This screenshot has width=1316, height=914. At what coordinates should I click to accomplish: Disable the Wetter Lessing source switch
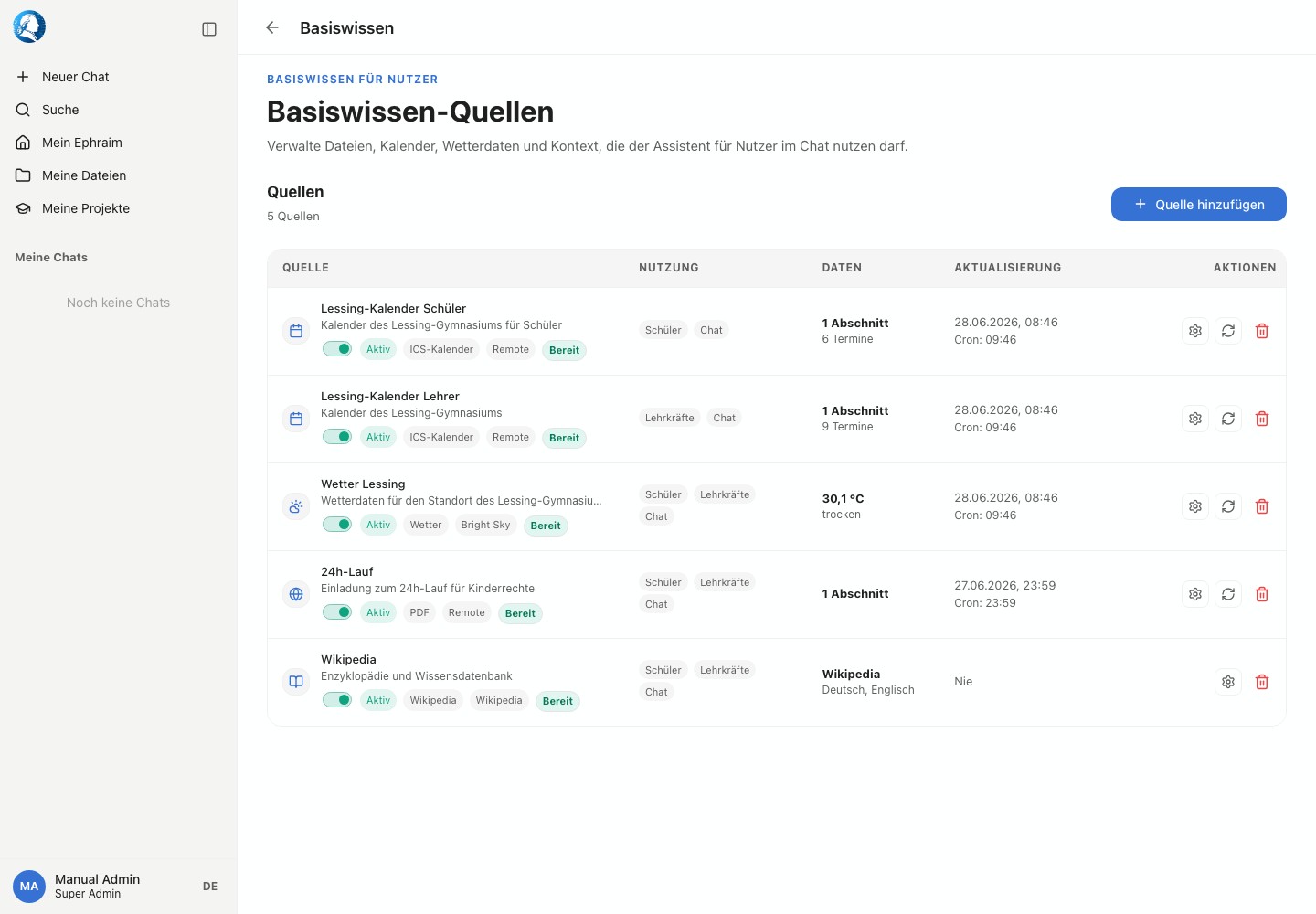(337, 525)
